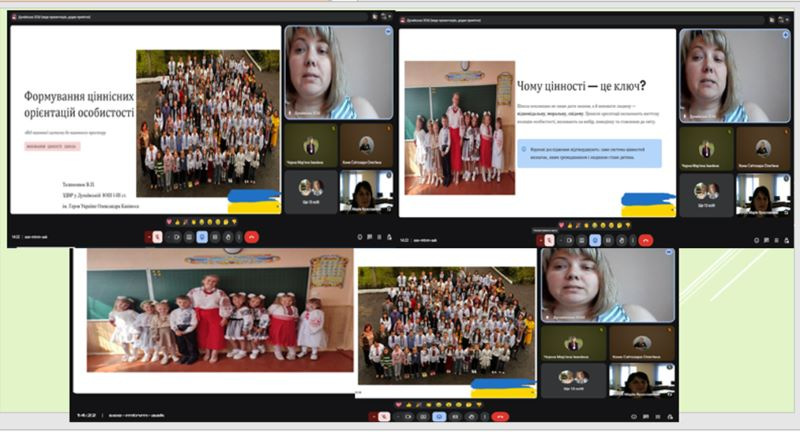This screenshot has width=800, height=432.
Task: Click camera button in the bottom Meet window
Action: [x=408, y=417]
